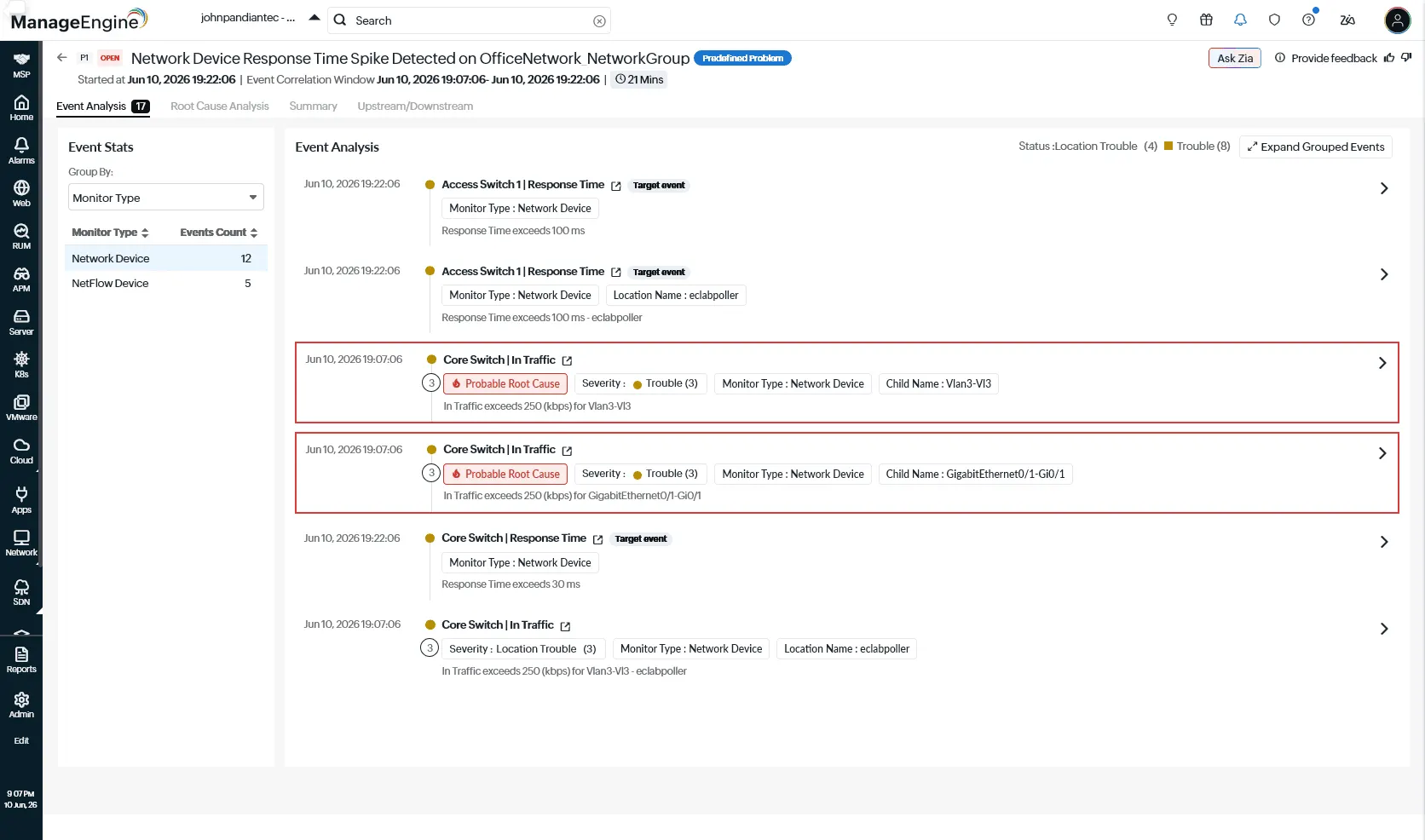This screenshot has width=1425, height=840.
Task: Switch to Root Cause Analysis tab
Action: coord(220,106)
